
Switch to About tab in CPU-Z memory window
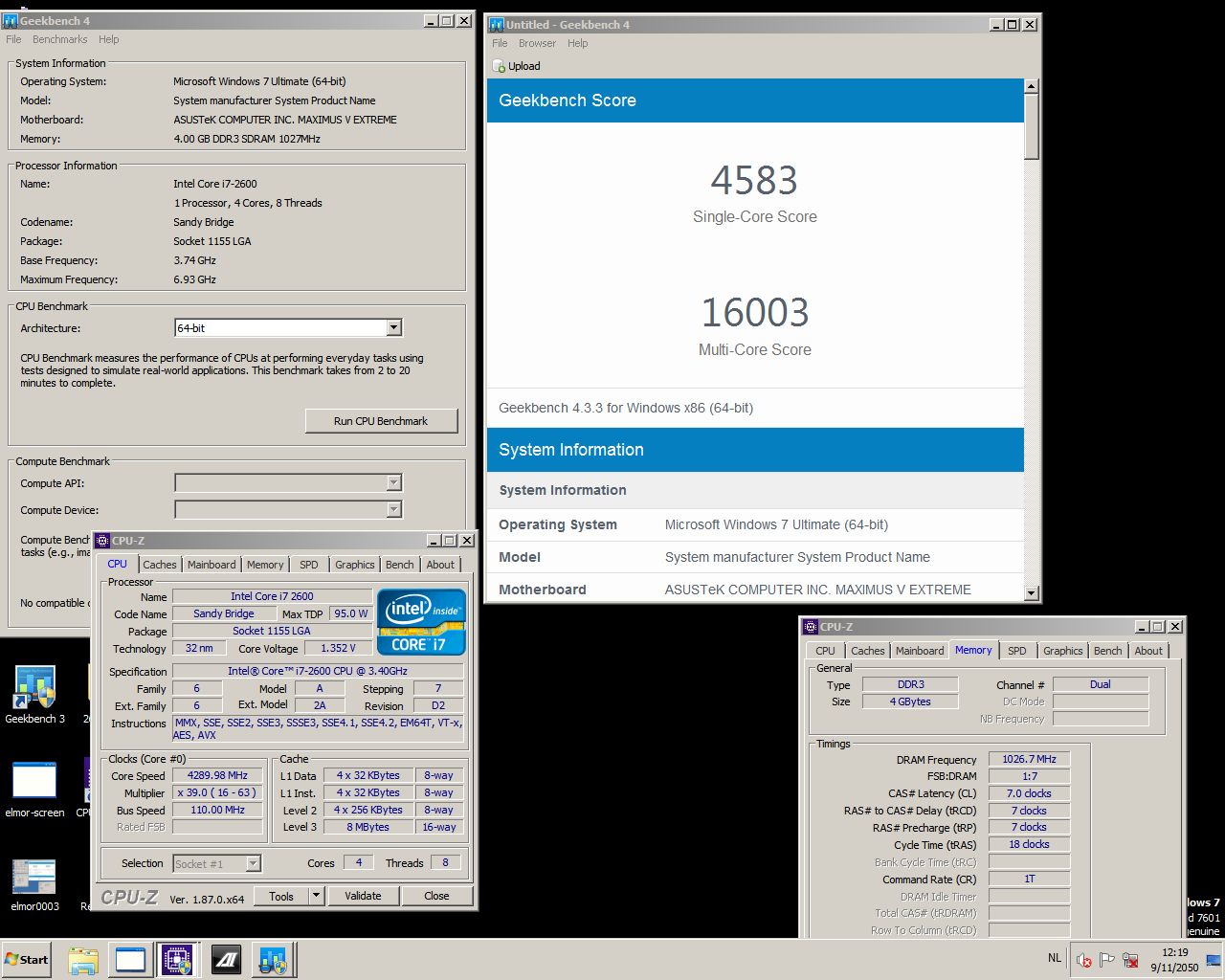(x=1148, y=651)
